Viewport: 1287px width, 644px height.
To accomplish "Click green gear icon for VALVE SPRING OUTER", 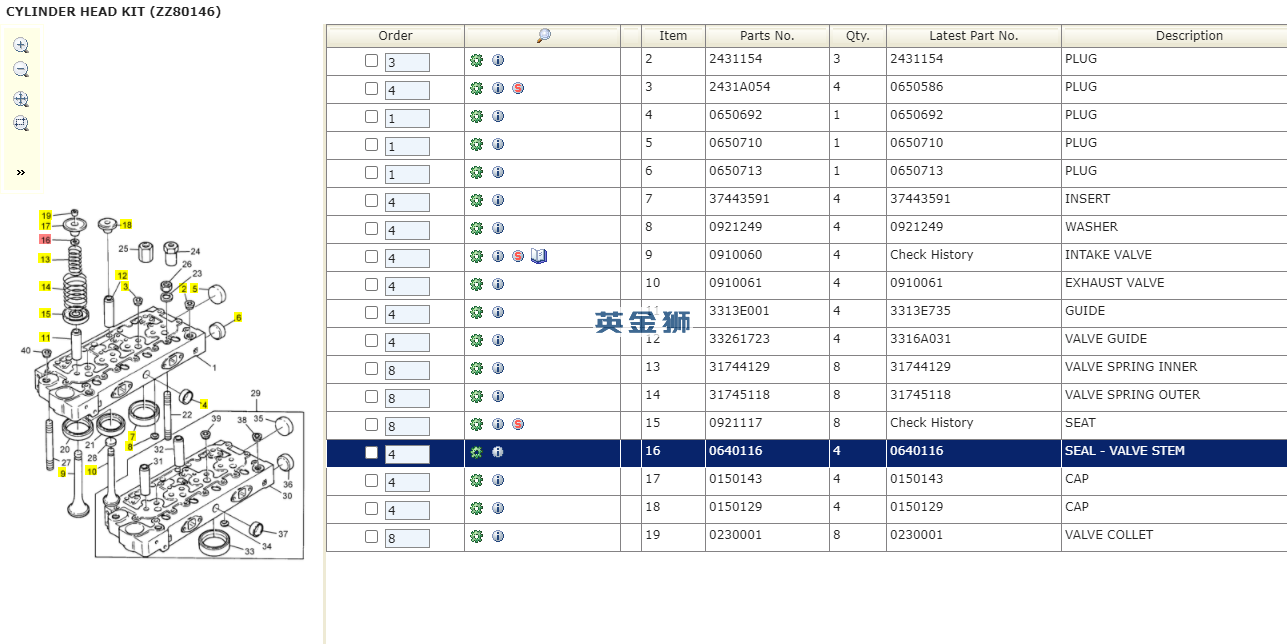I will coord(477,396).
